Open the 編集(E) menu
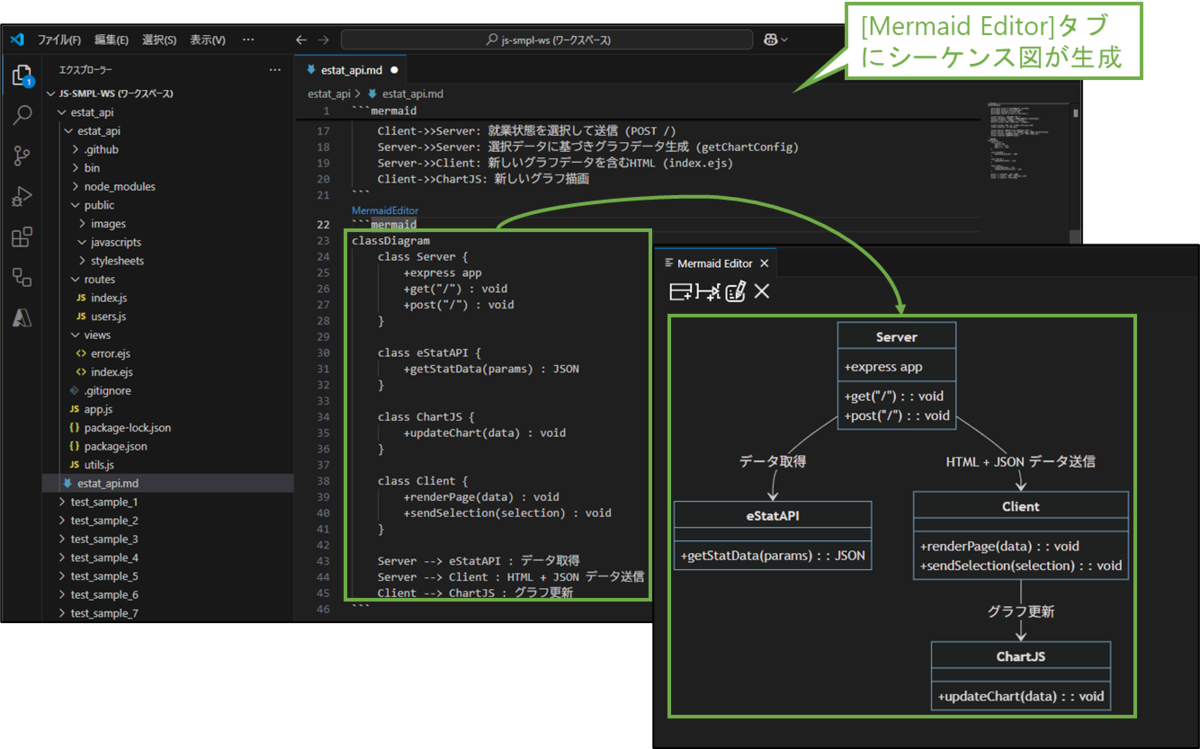The width and height of the screenshot is (1200, 749). point(111,40)
